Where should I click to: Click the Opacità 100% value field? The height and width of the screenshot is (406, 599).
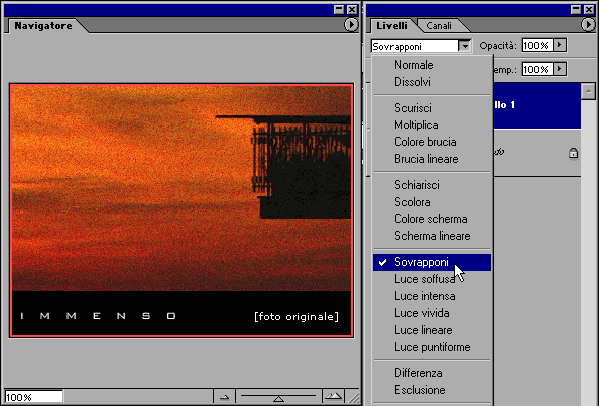(x=537, y=45)
